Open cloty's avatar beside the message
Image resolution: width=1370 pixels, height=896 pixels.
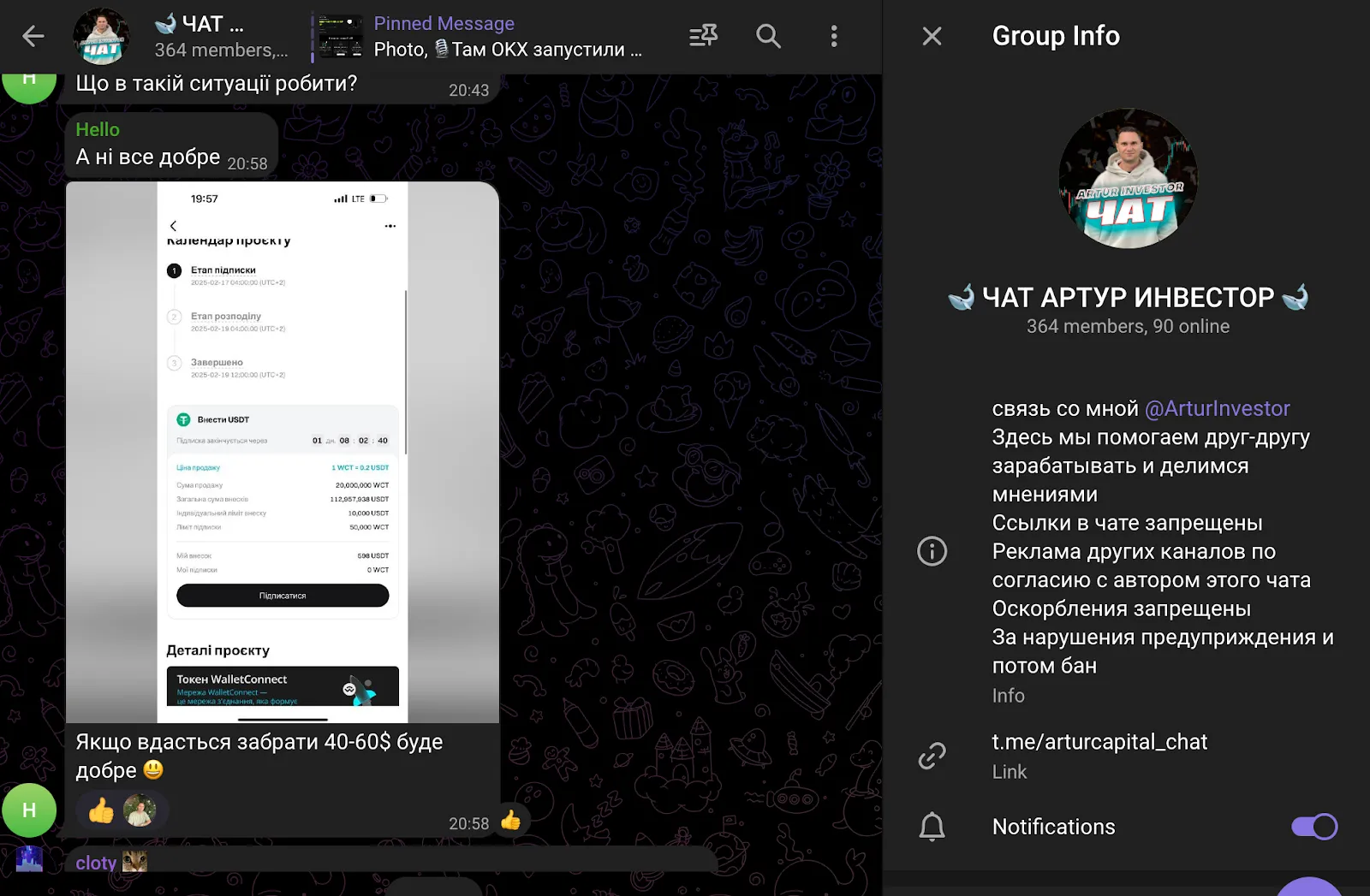coord(29,858)
